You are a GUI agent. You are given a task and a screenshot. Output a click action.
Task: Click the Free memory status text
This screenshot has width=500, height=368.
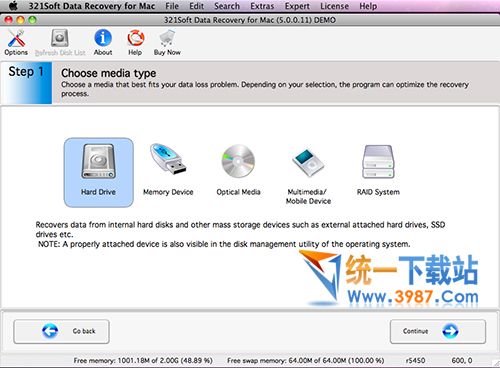(143, 360)
